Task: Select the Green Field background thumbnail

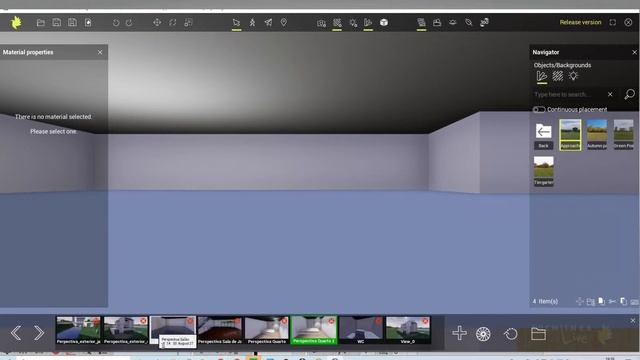Action: [x=624, y=135]
